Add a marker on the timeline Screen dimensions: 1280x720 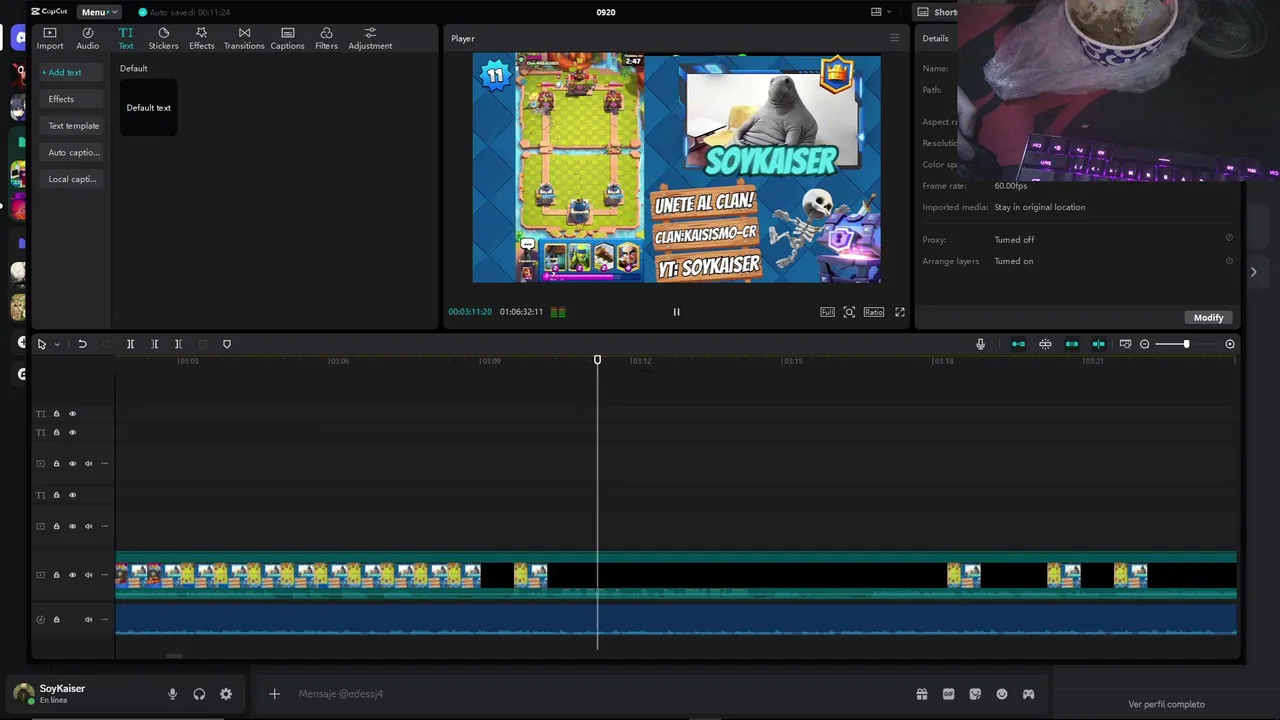pyautogui.click(x=227, y=344)
